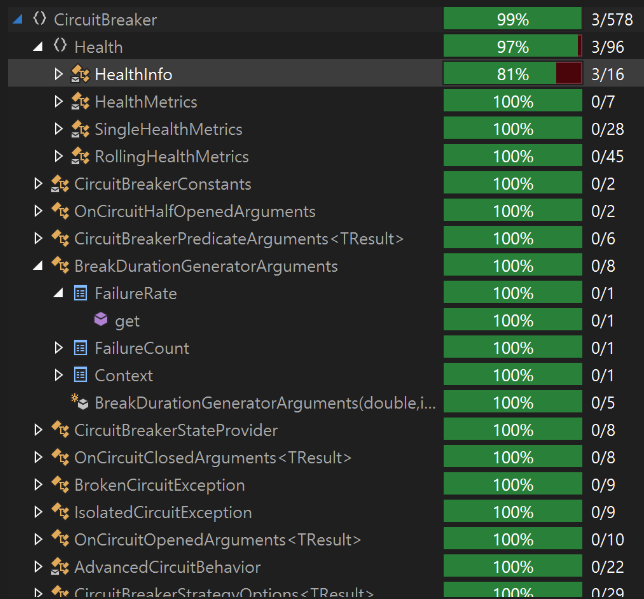This screenshot has width=644, height=599.
Task: Click the RollingHealthMetrics class icon
Action: pyautogui.click(x=80, y=157)
